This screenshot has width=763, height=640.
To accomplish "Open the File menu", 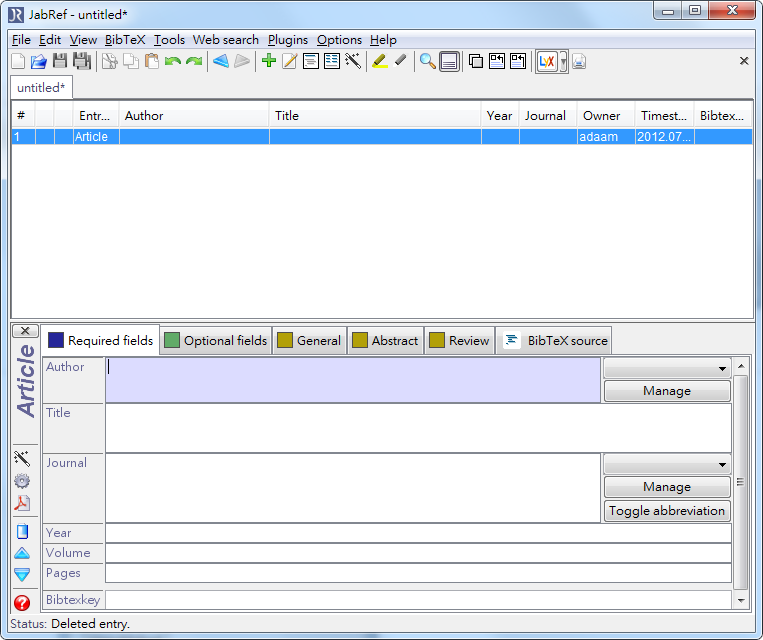I will 21,40.
